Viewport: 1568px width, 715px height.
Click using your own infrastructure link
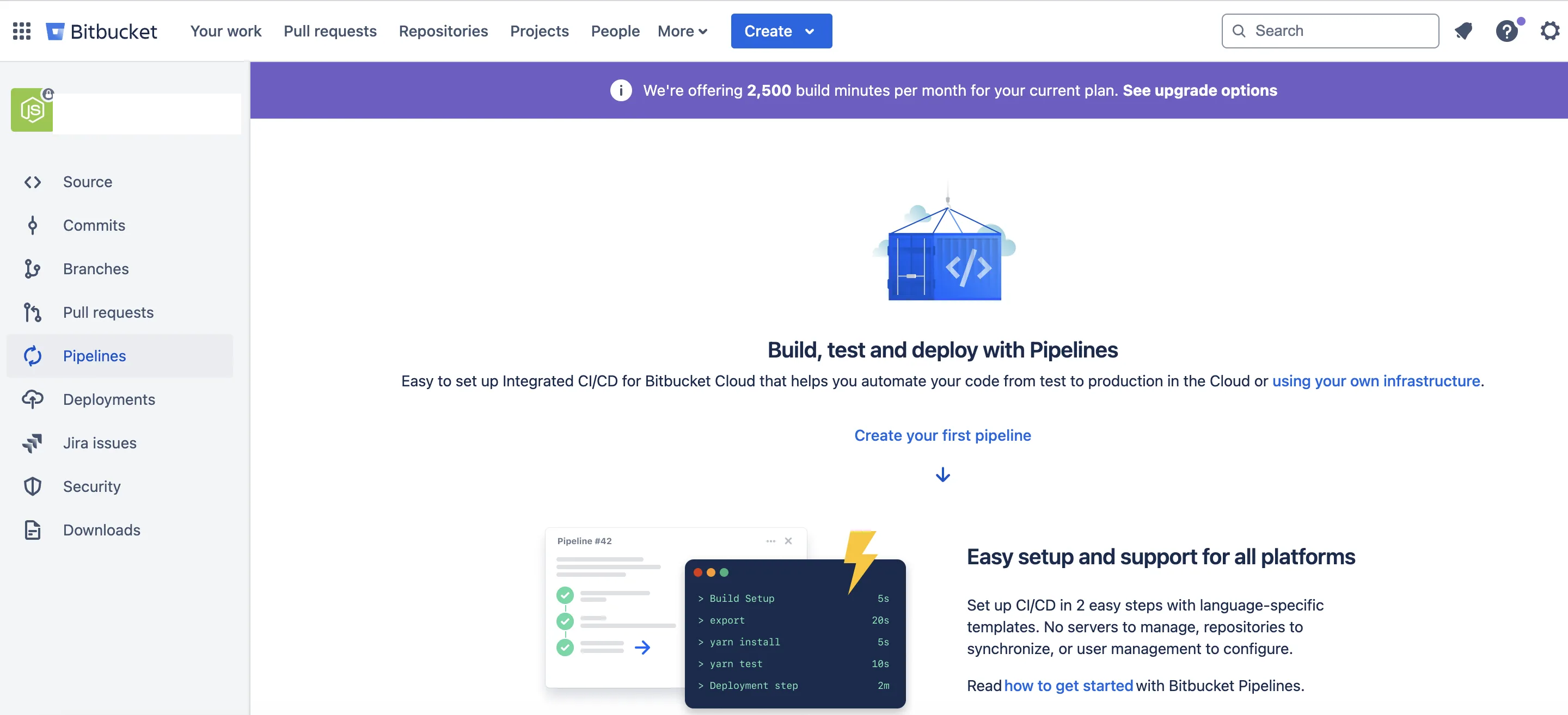pyautogui.click(x=1376, y=381)
